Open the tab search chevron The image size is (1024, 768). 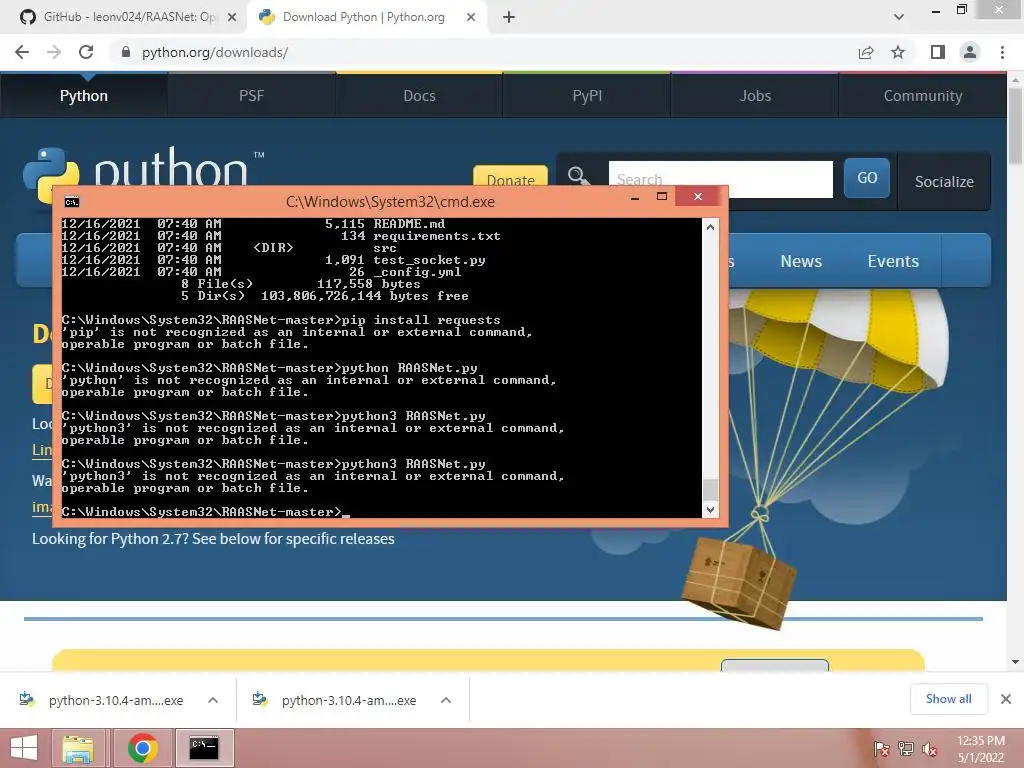[x=899, y=17]
